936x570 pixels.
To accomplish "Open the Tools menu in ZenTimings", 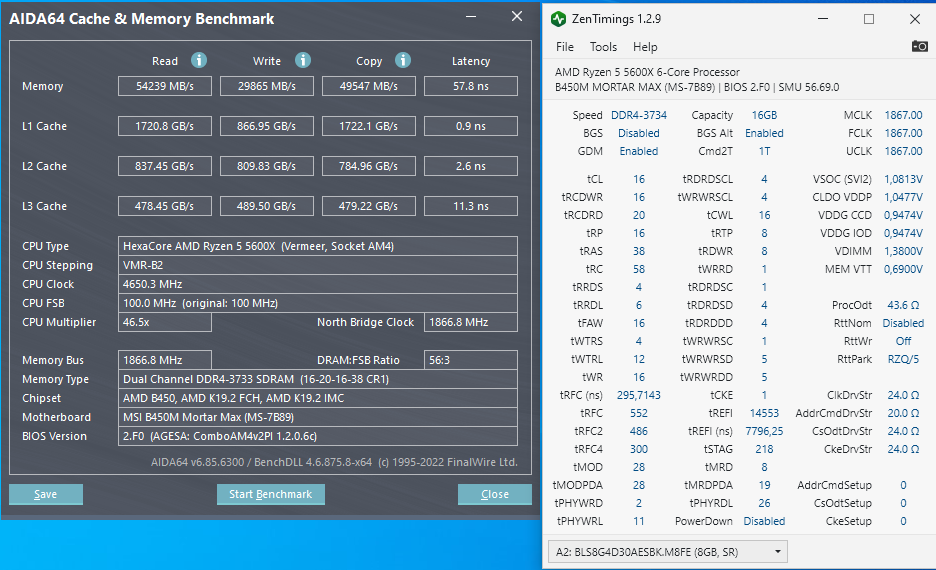I will (x=603, y=47).
